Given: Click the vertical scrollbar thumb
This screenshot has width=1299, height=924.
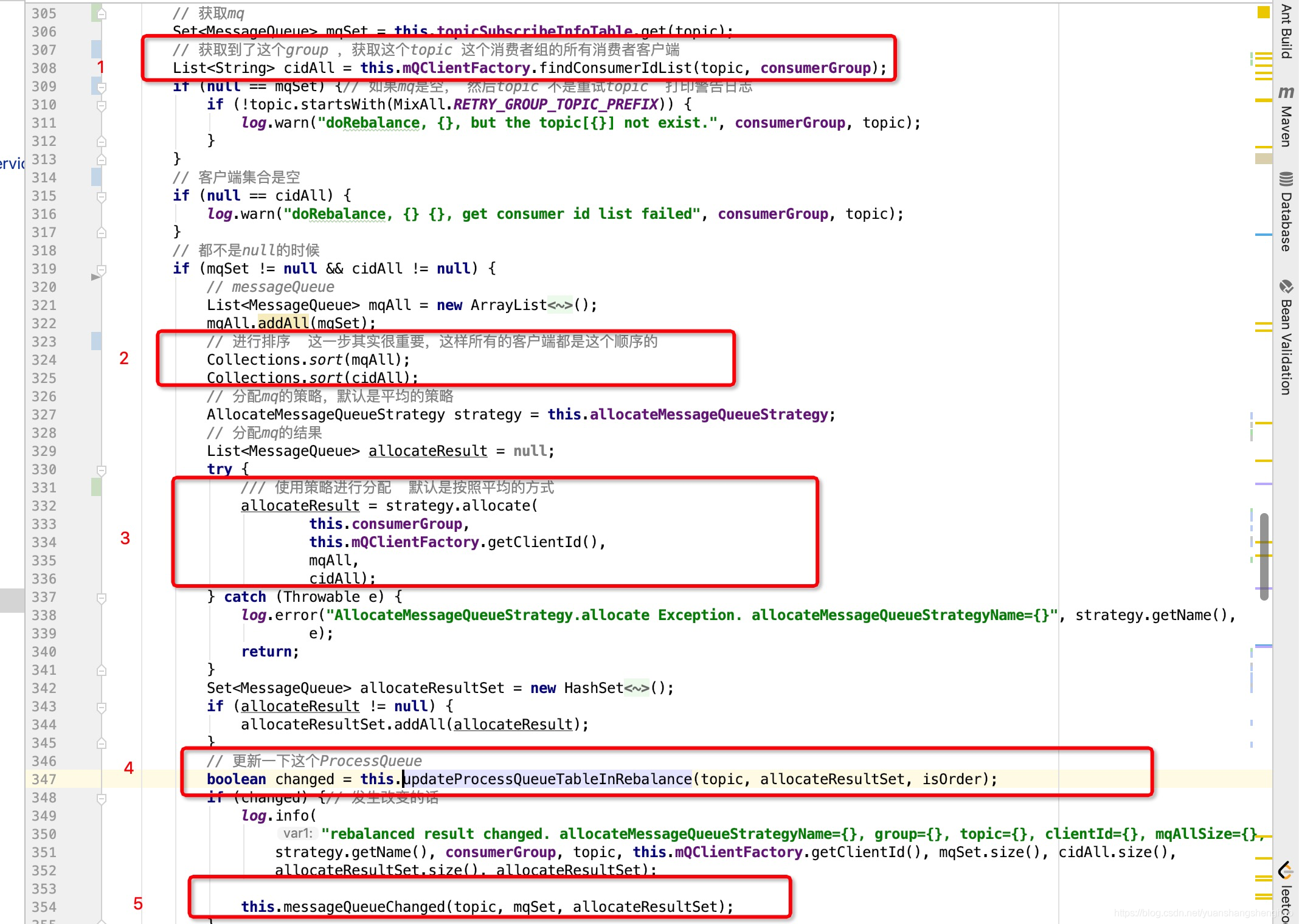Looking at the screenshot, I should 1264,556.
